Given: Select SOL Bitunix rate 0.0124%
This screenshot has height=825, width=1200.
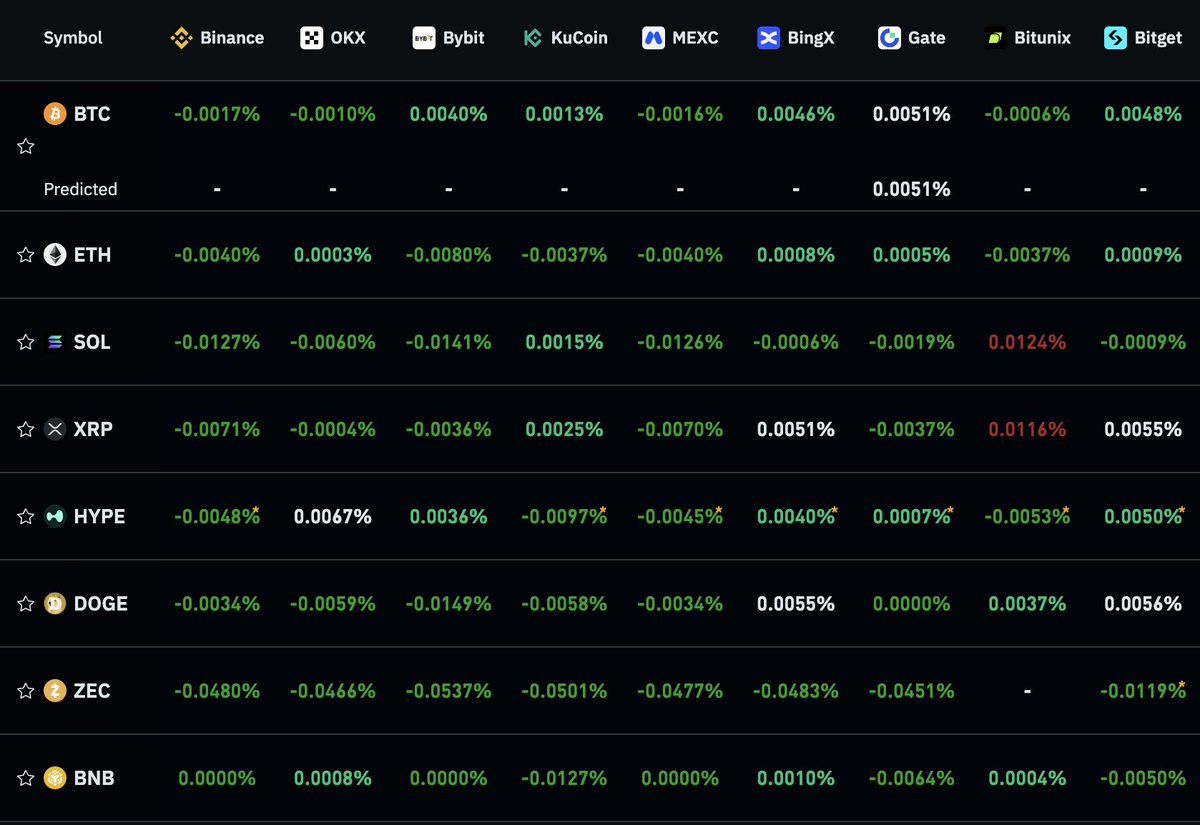Looking at the screenshot, I should (x=1027, y=342).
